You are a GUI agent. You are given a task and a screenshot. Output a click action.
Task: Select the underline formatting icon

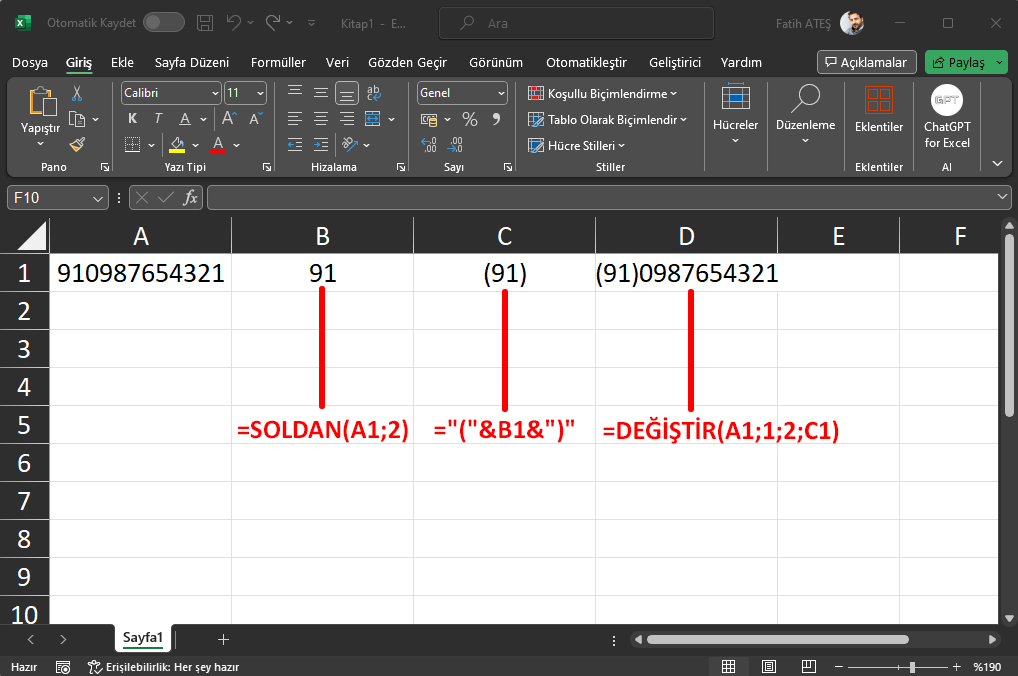coord(185,118)
